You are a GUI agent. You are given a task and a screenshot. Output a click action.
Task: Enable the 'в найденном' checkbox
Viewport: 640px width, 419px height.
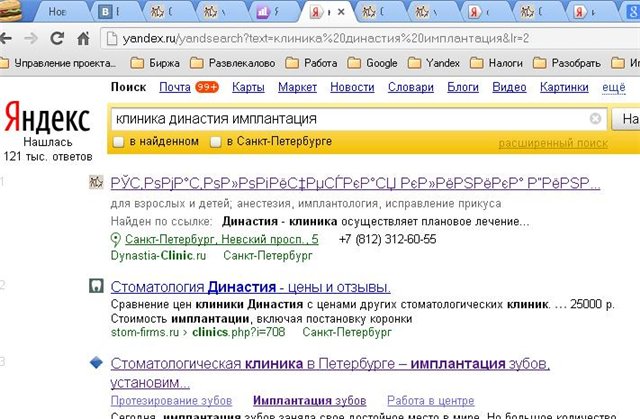pyautogui.click(x=119, y=142)
